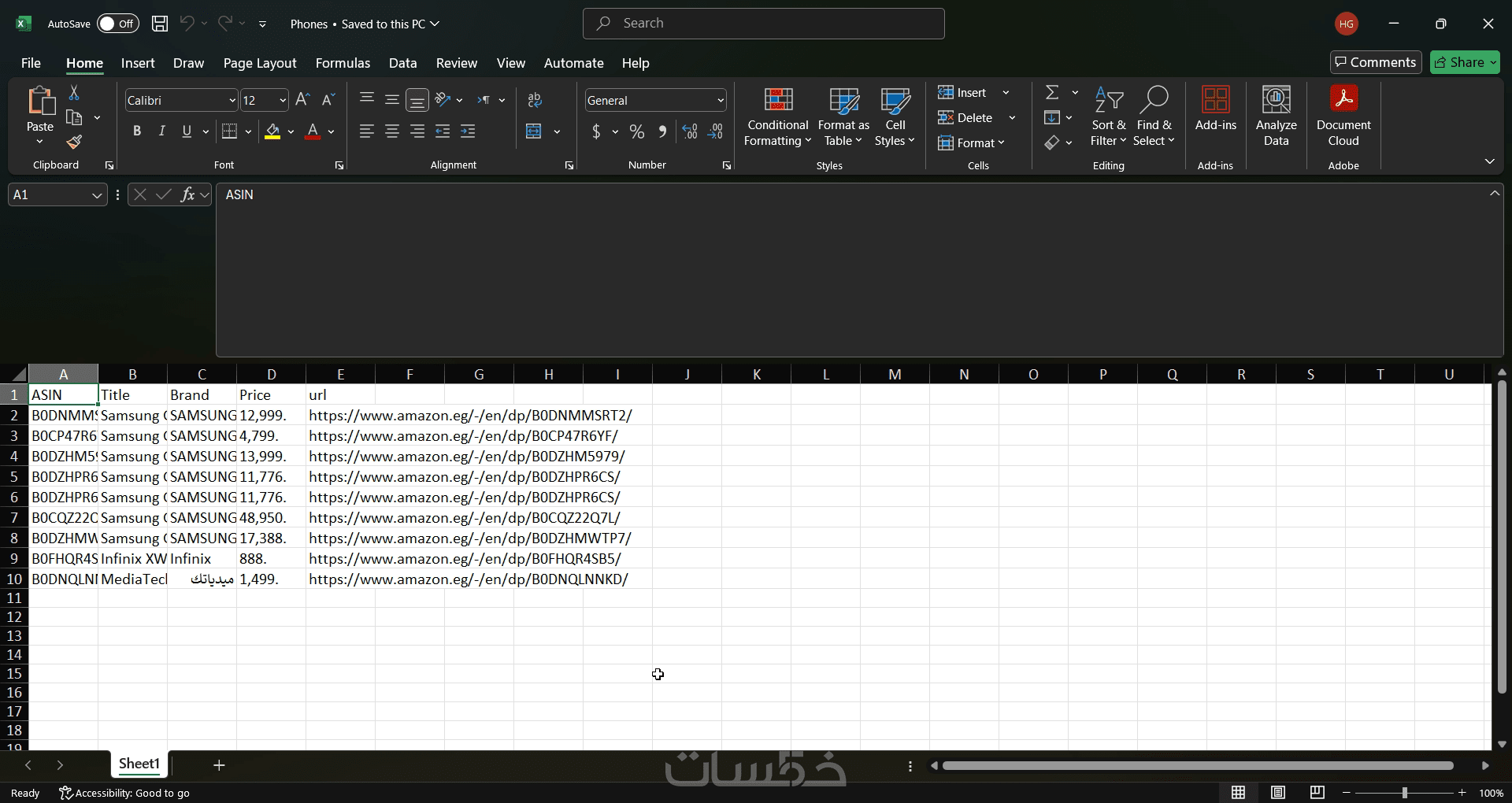Add a new sheet with plus button
Image resolution: width=1512 pixels, height=803 pixels.
(219, 765)
